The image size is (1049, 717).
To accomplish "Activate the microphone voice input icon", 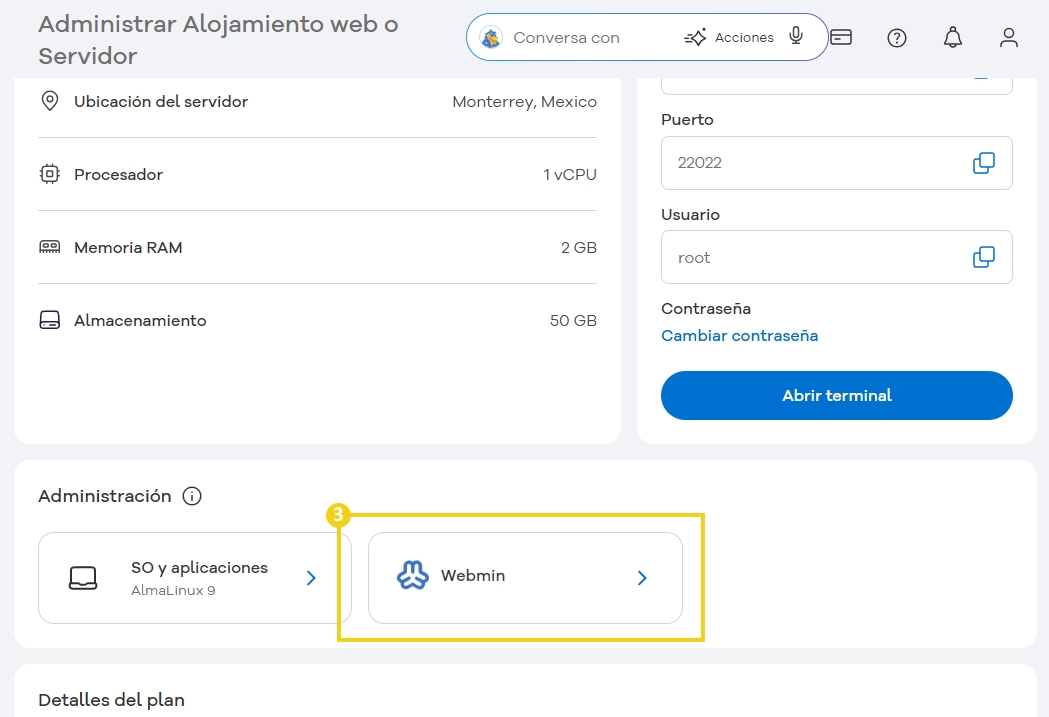I will [795, 36].
